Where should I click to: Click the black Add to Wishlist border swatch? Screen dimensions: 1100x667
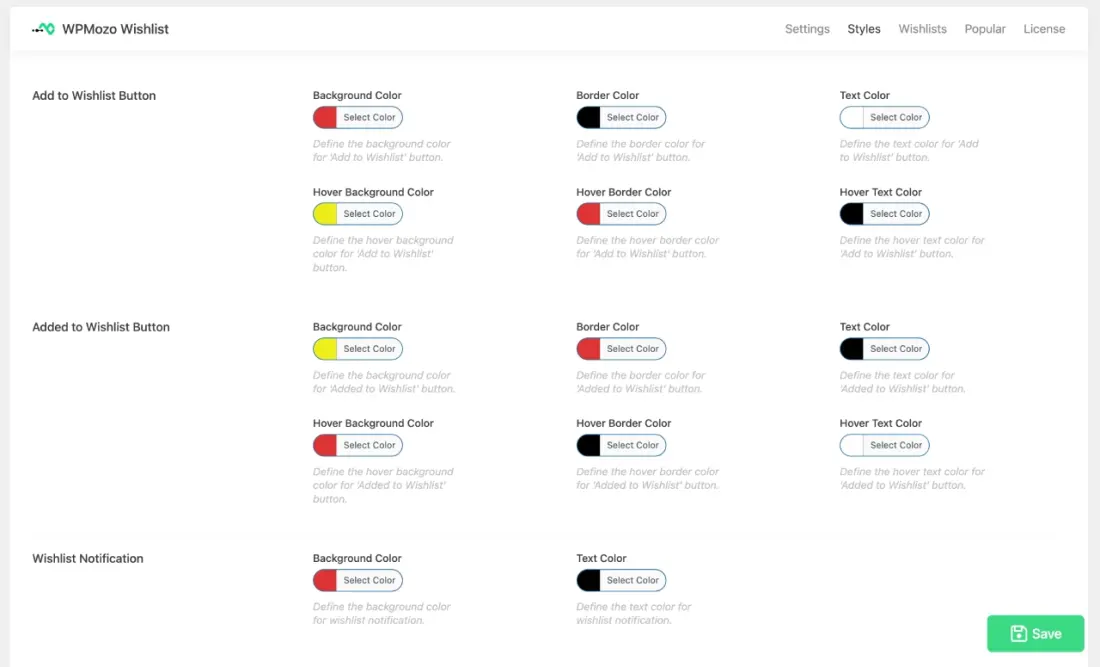[589, 117]
